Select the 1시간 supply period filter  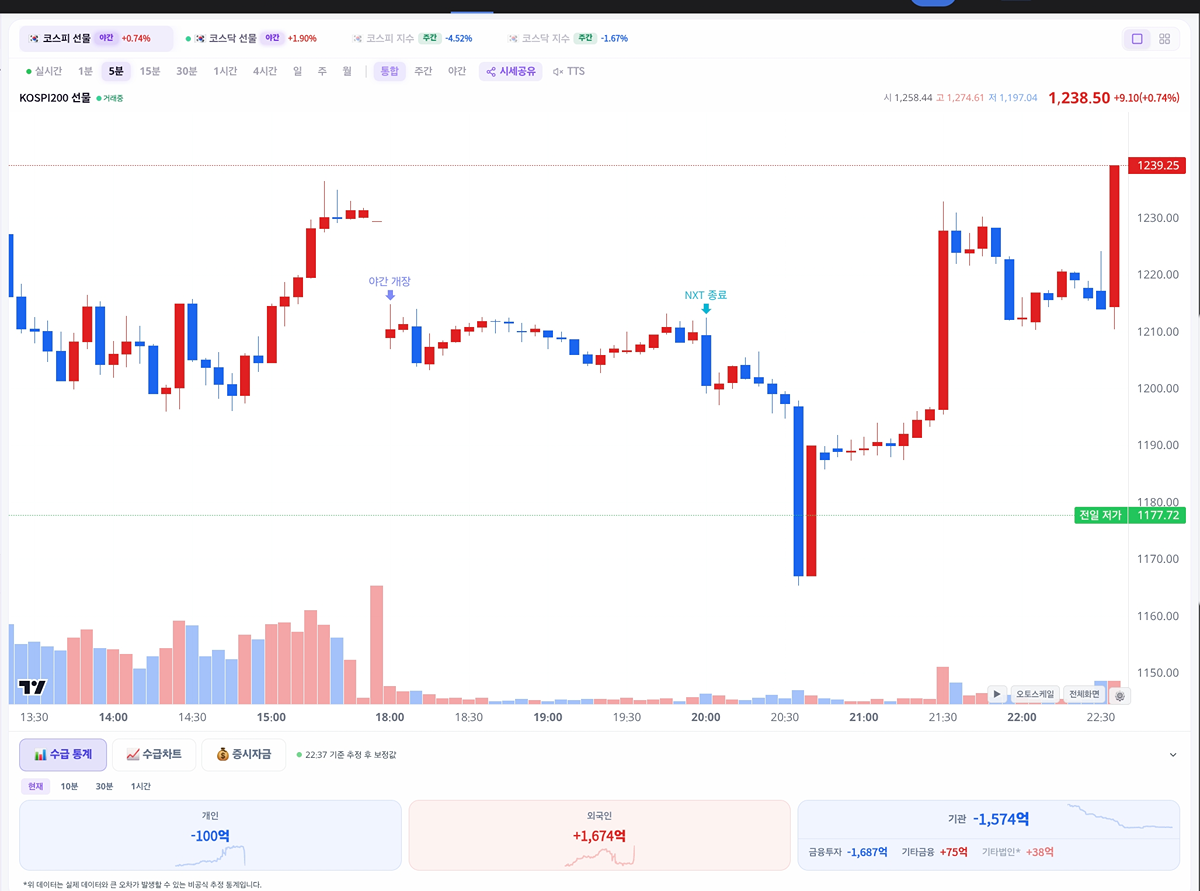pos(141,786)
